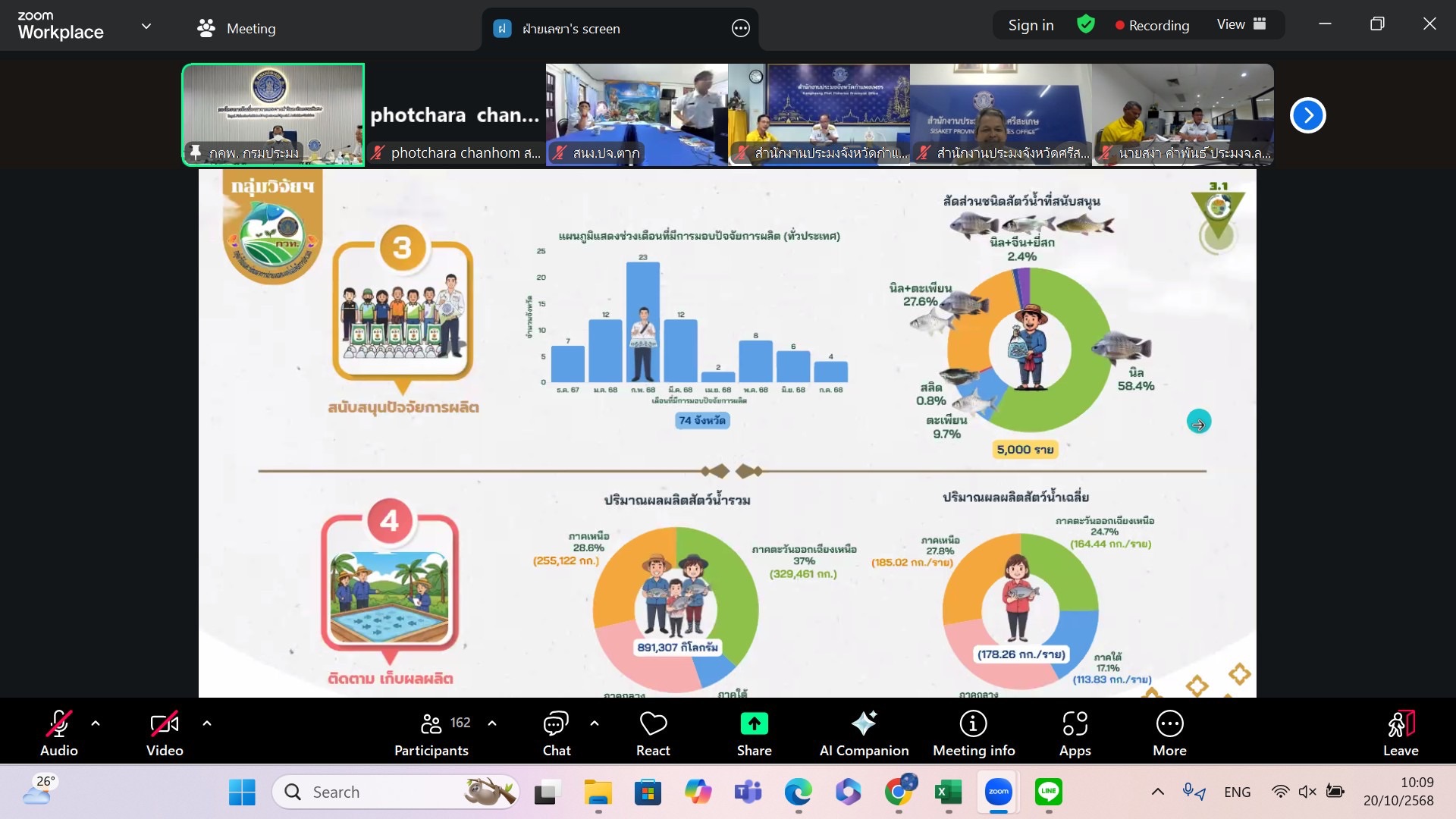This screenshot has width=1456, height=819.
Task: Toggle system volume mute in tray
Action: coord(1307,792)
